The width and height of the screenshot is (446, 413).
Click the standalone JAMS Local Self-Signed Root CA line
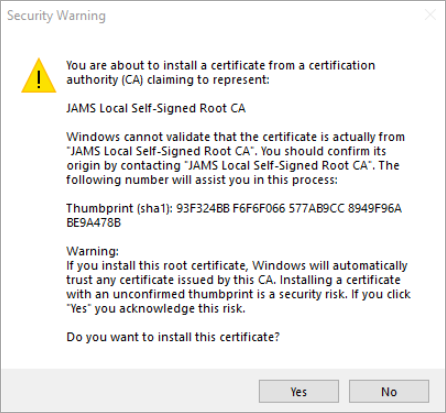point(156,108)
